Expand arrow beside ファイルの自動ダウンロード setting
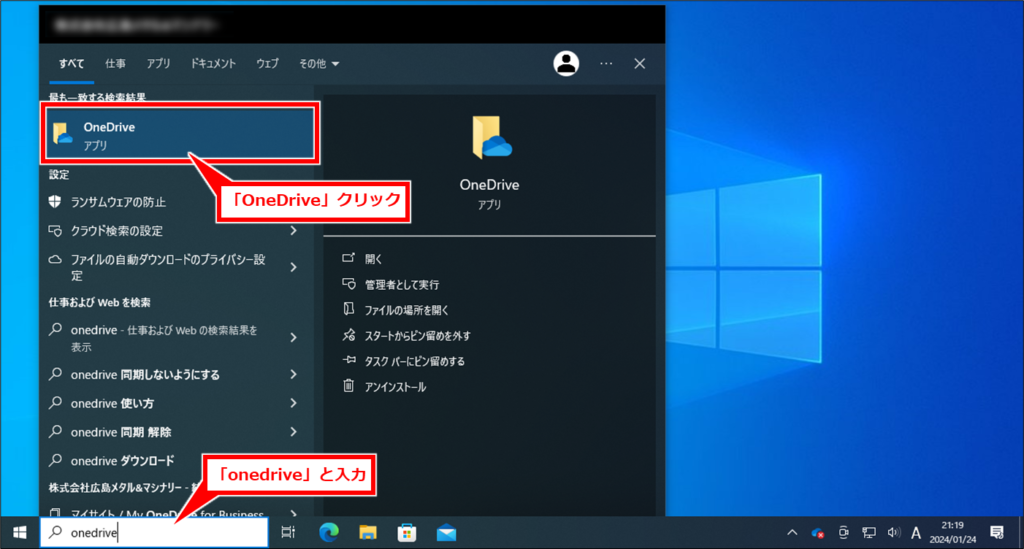Viewport: 1024px width, 549px height. pos(294,267)
